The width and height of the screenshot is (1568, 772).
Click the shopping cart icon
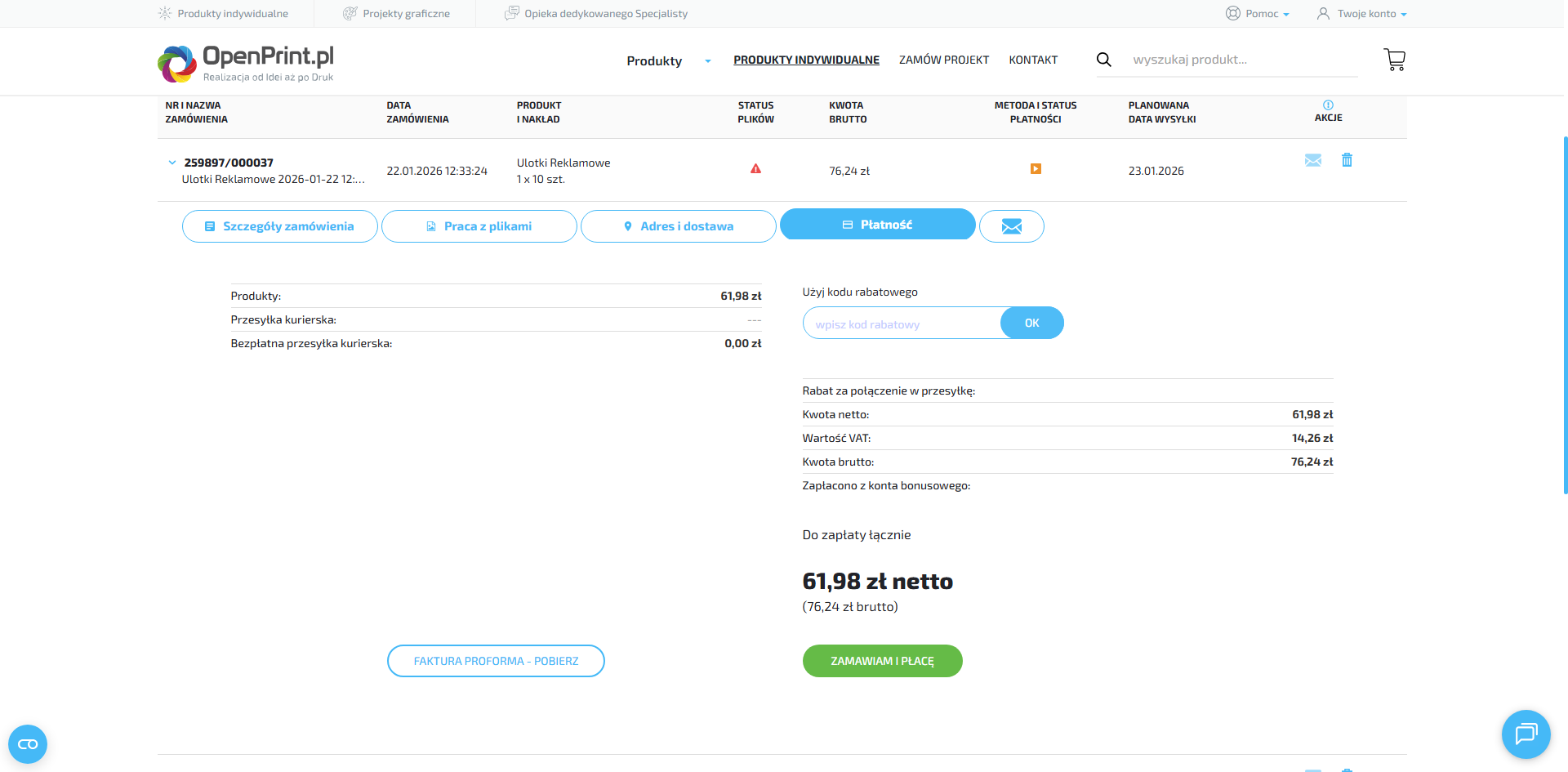1394,60
